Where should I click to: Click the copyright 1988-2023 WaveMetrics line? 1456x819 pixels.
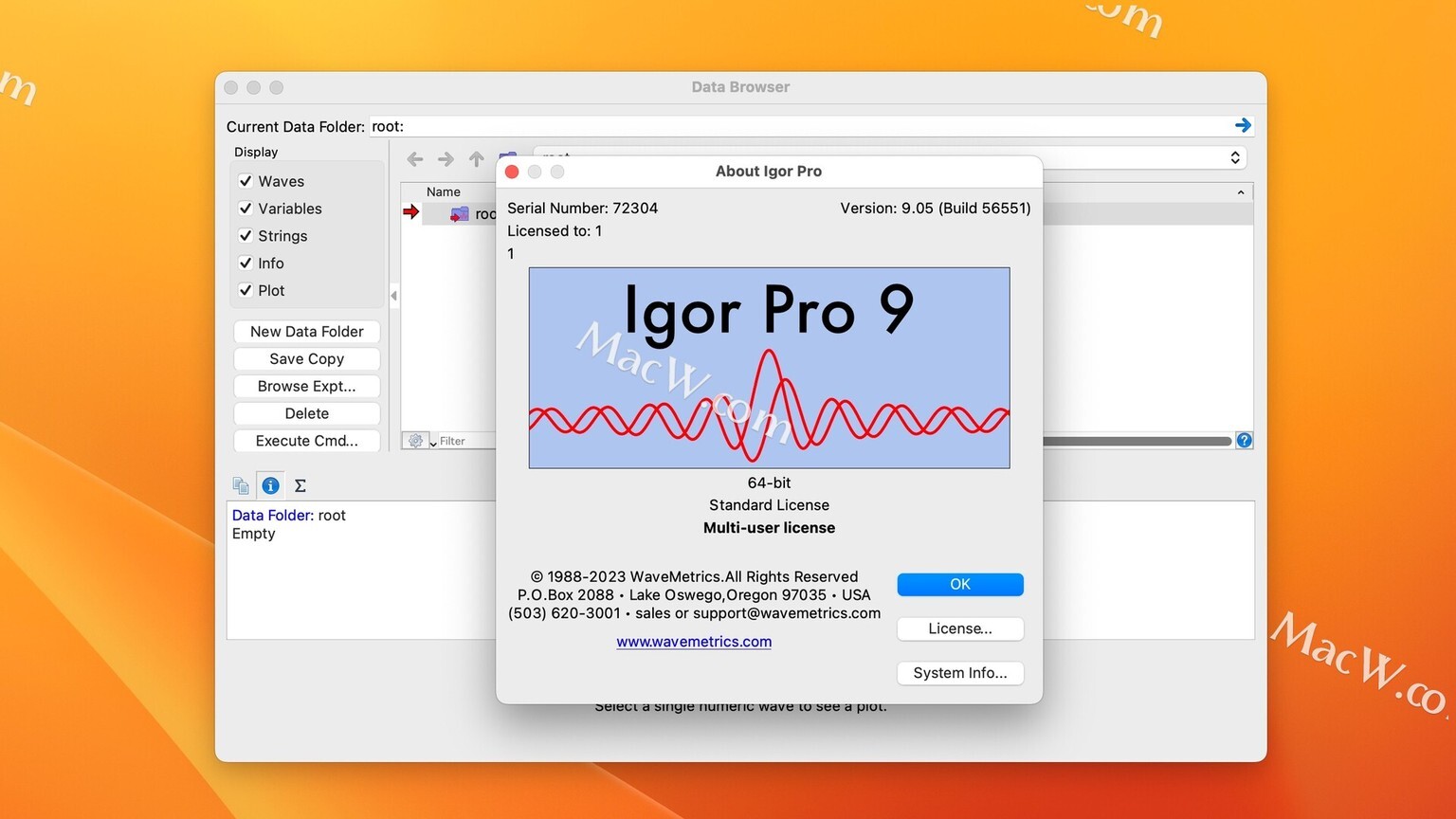coord(694,576)
